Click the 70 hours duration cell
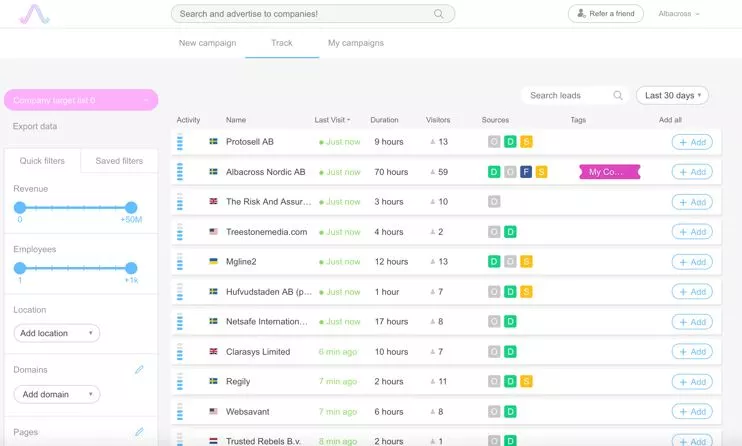The image size is (742, 446). (391, 172)
